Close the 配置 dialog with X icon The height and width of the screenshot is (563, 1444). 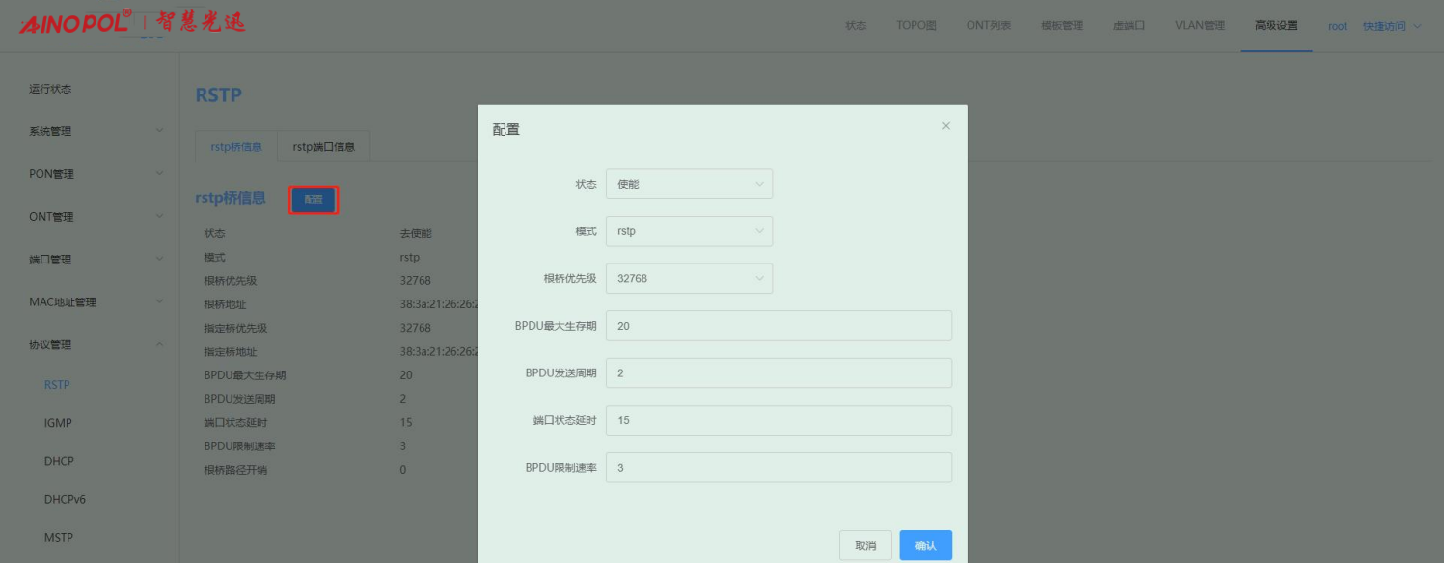(x=945, y=126)
